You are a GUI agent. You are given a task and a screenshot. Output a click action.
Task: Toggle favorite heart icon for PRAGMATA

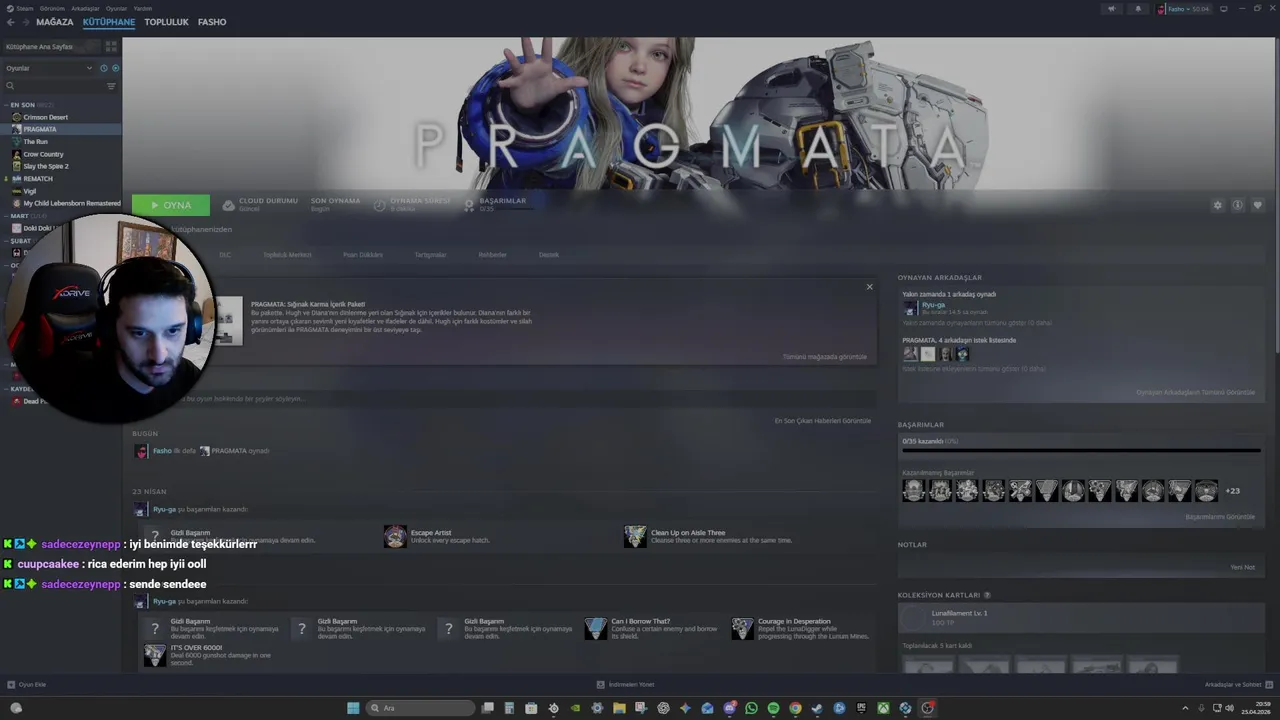(x=1257, y=205)
